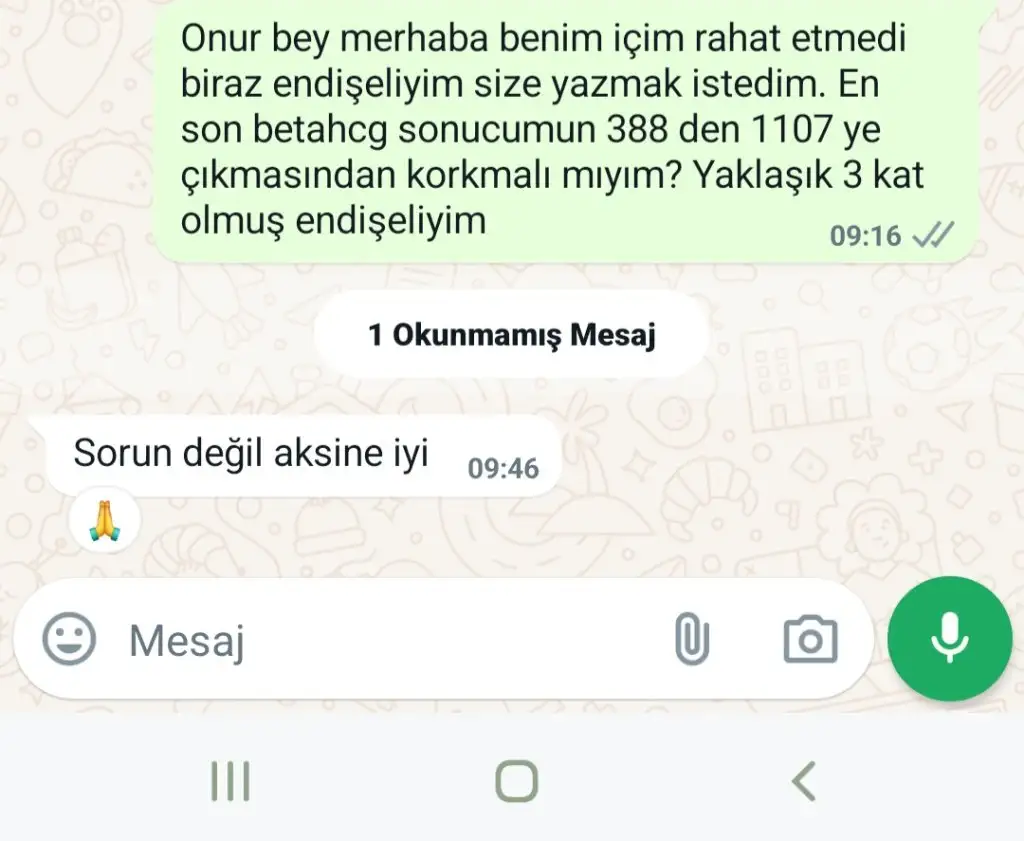Open the camera from the message bar

coord(810,639)
